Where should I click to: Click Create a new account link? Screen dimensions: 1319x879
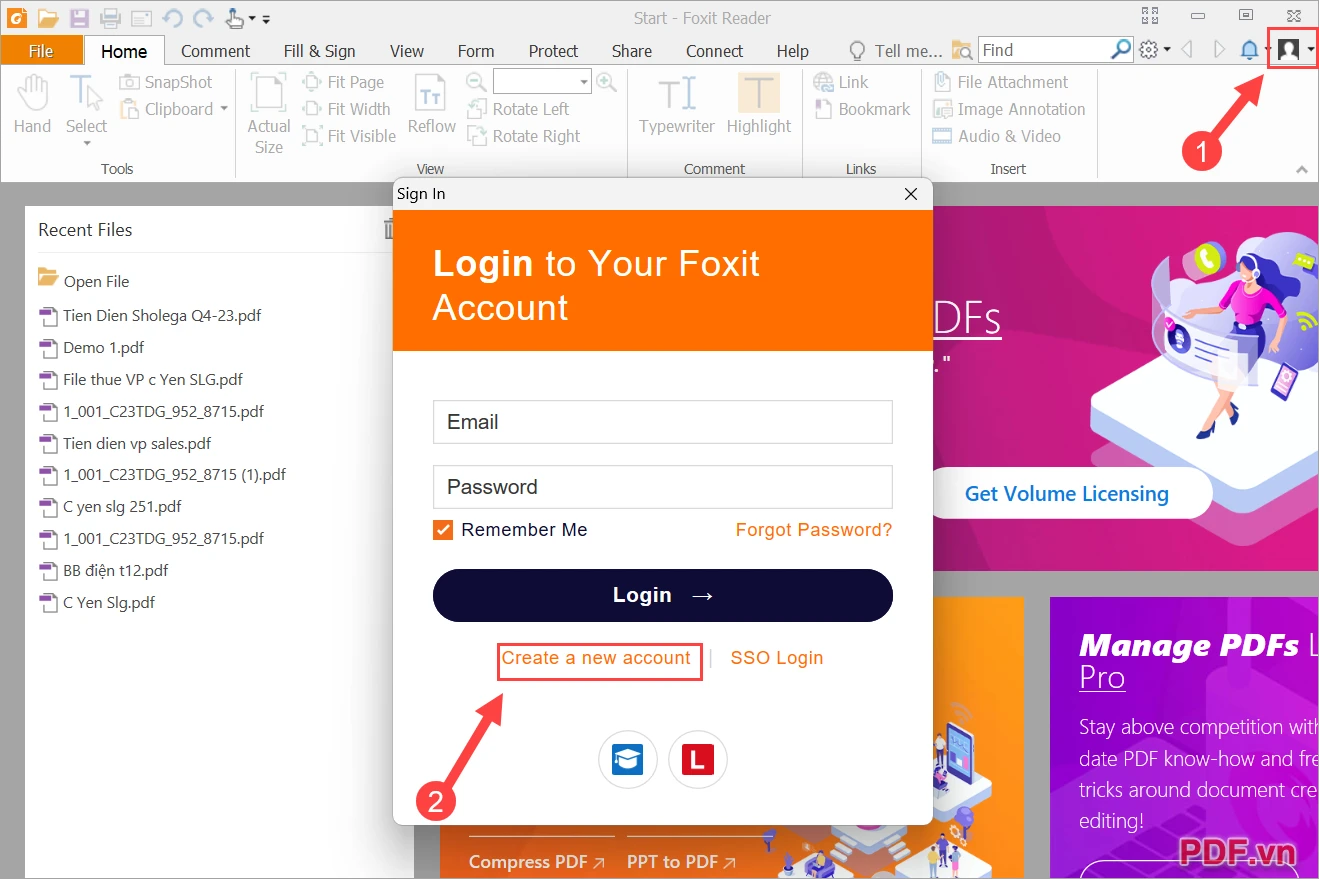tap(596, 658)
